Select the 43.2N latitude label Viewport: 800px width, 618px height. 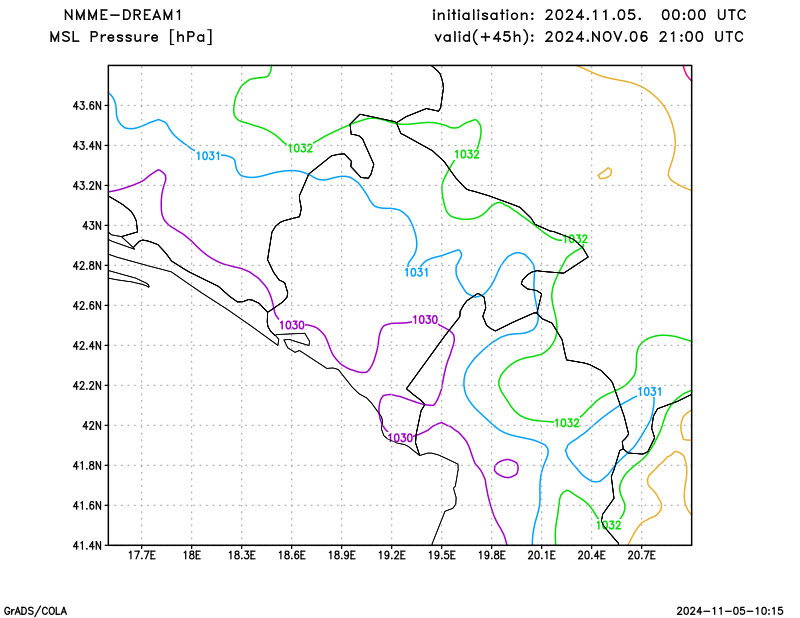pyautogui.click(x=87, y=186)
